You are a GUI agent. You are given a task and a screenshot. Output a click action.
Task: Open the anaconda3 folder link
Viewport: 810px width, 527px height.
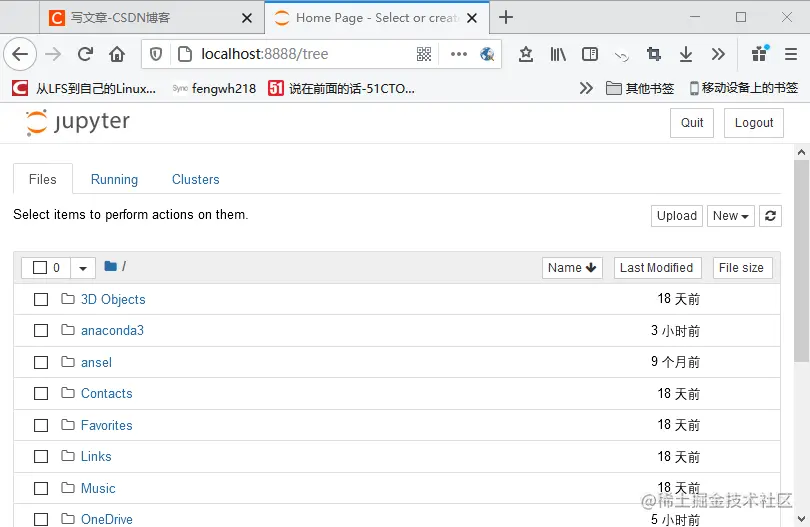click(x=112, y=331)
